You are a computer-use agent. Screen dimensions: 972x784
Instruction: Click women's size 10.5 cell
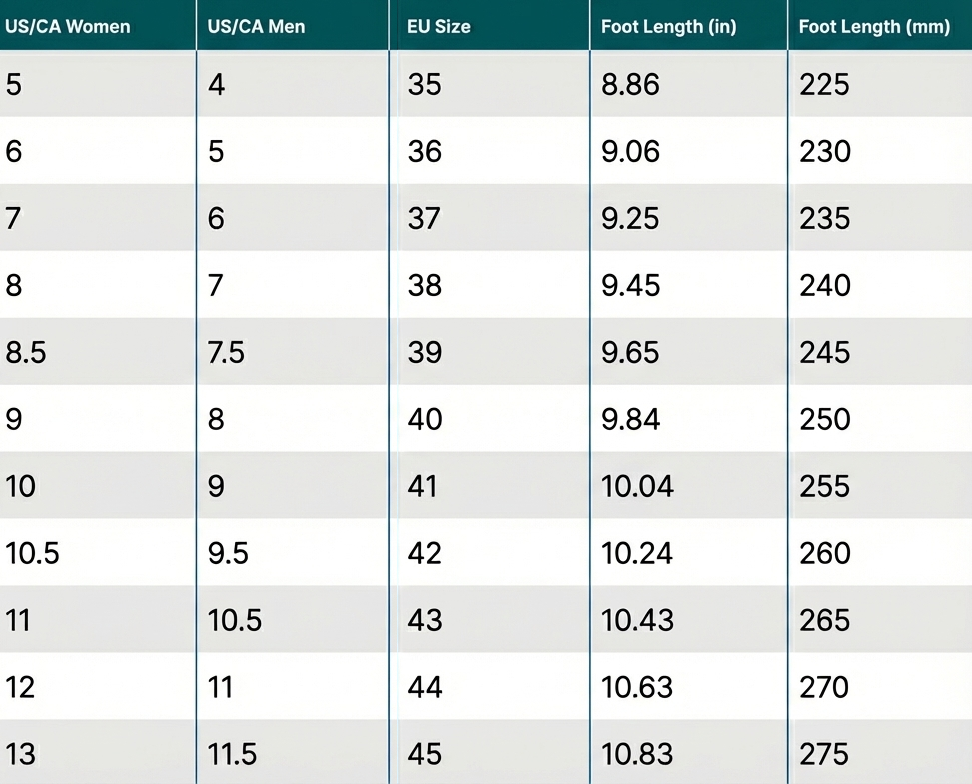[x=32, y=554]
